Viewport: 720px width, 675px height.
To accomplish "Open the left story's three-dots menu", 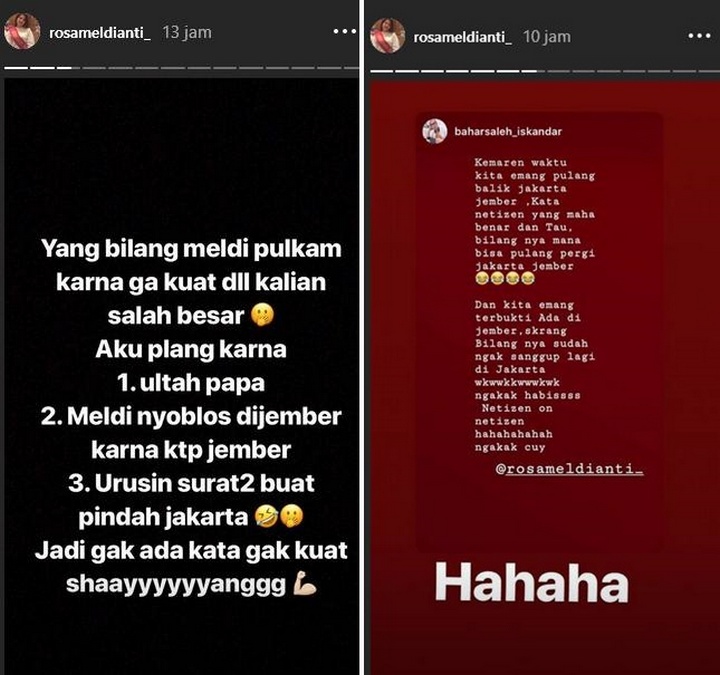I will (344, 31).
